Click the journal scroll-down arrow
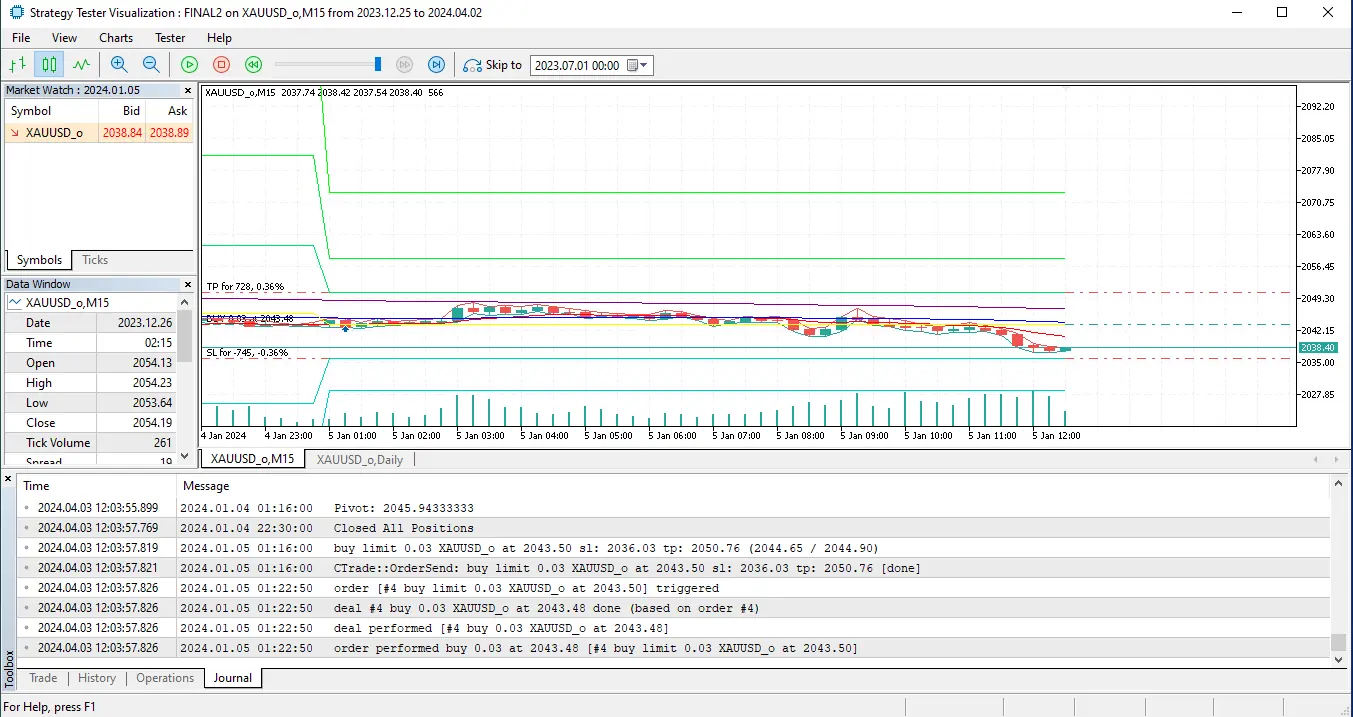 1338,659
